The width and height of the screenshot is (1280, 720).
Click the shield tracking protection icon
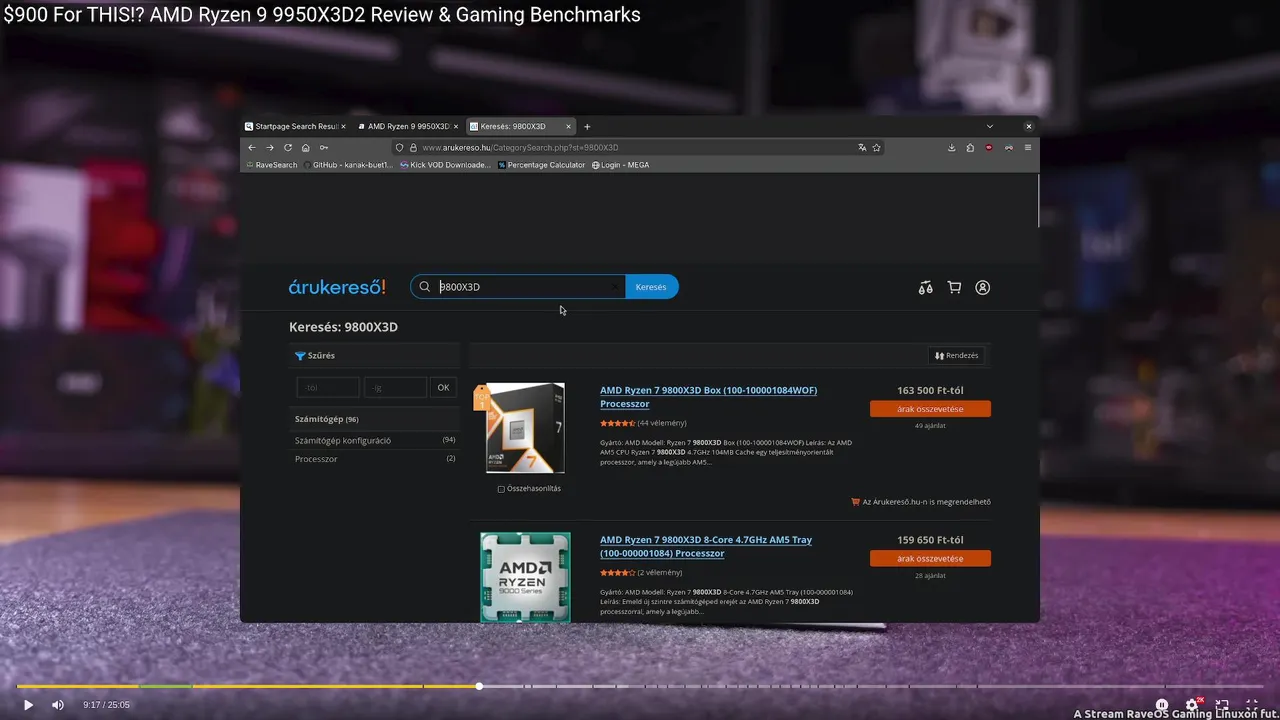[400, 147]
